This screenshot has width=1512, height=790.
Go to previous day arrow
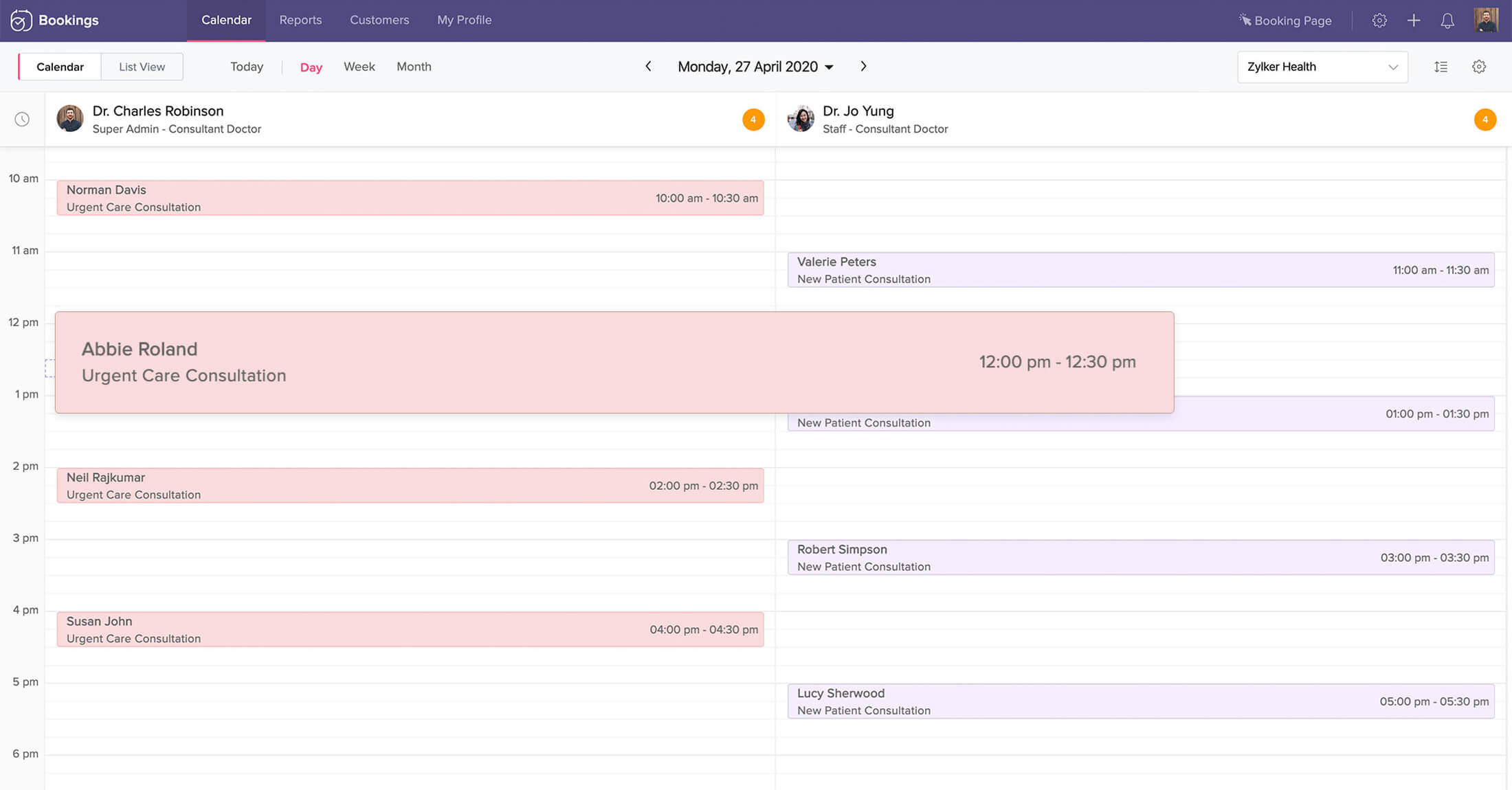648,67
